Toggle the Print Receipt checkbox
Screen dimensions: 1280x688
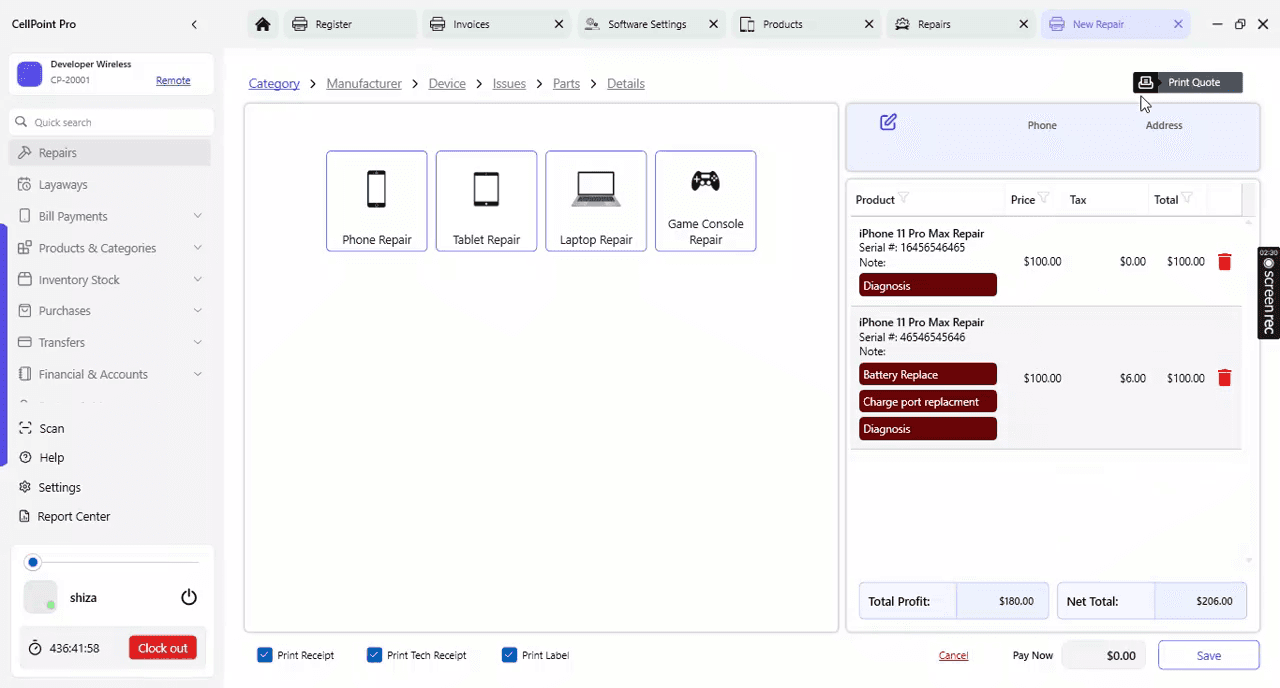tap(264, 655)
